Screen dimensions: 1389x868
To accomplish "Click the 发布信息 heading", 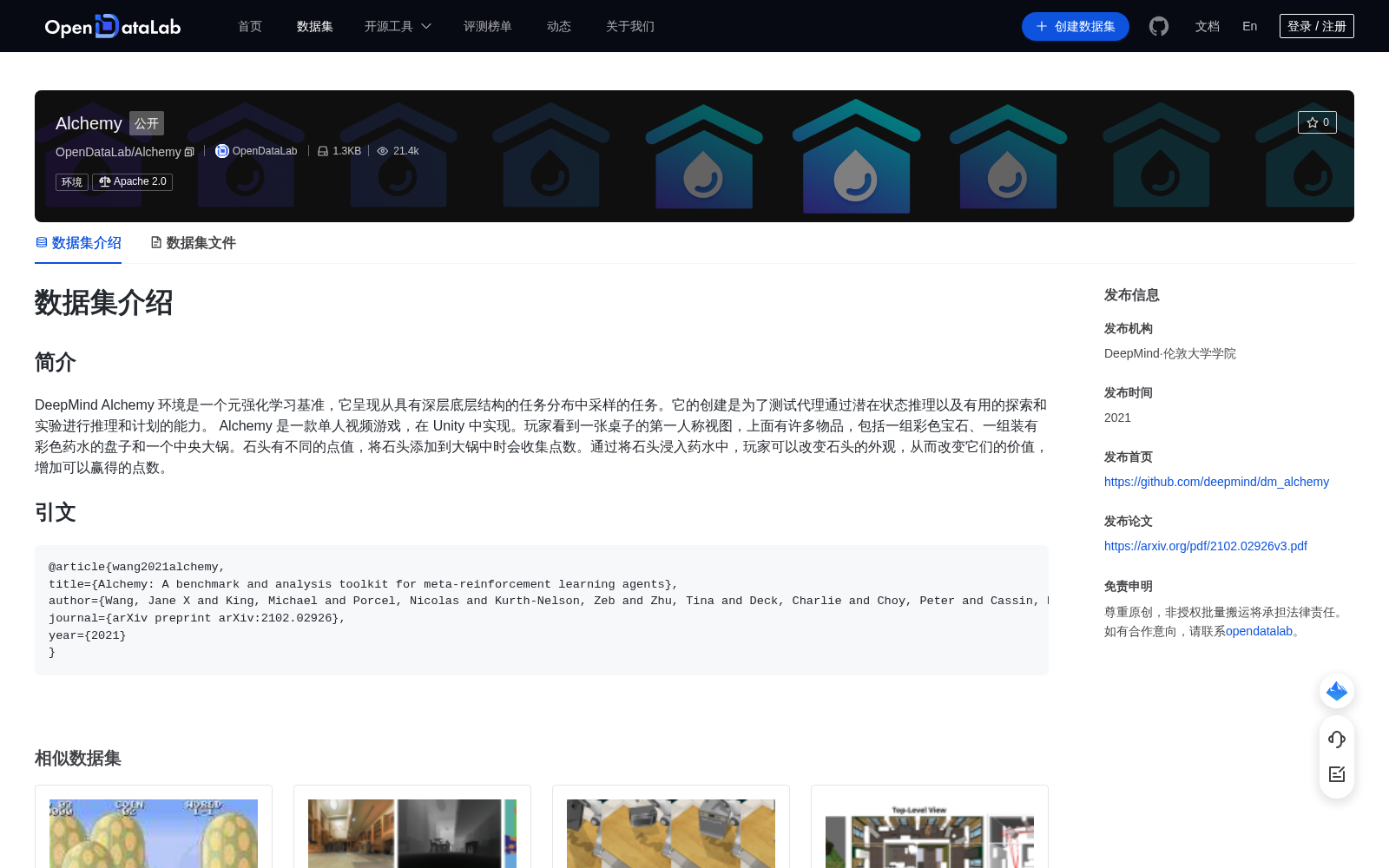I will [1132, 295].
